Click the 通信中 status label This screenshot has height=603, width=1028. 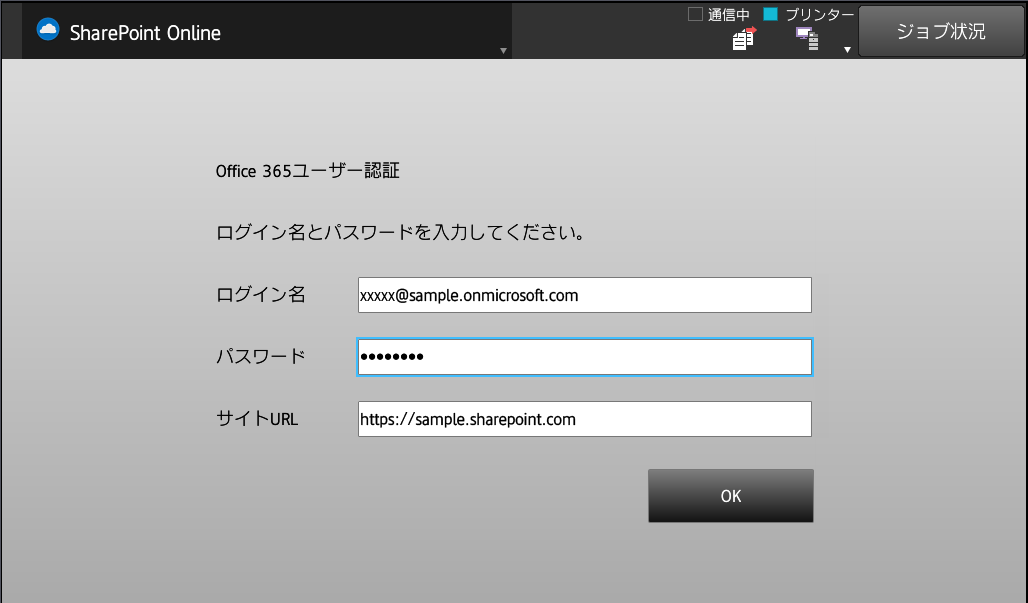tap(728, 14)
